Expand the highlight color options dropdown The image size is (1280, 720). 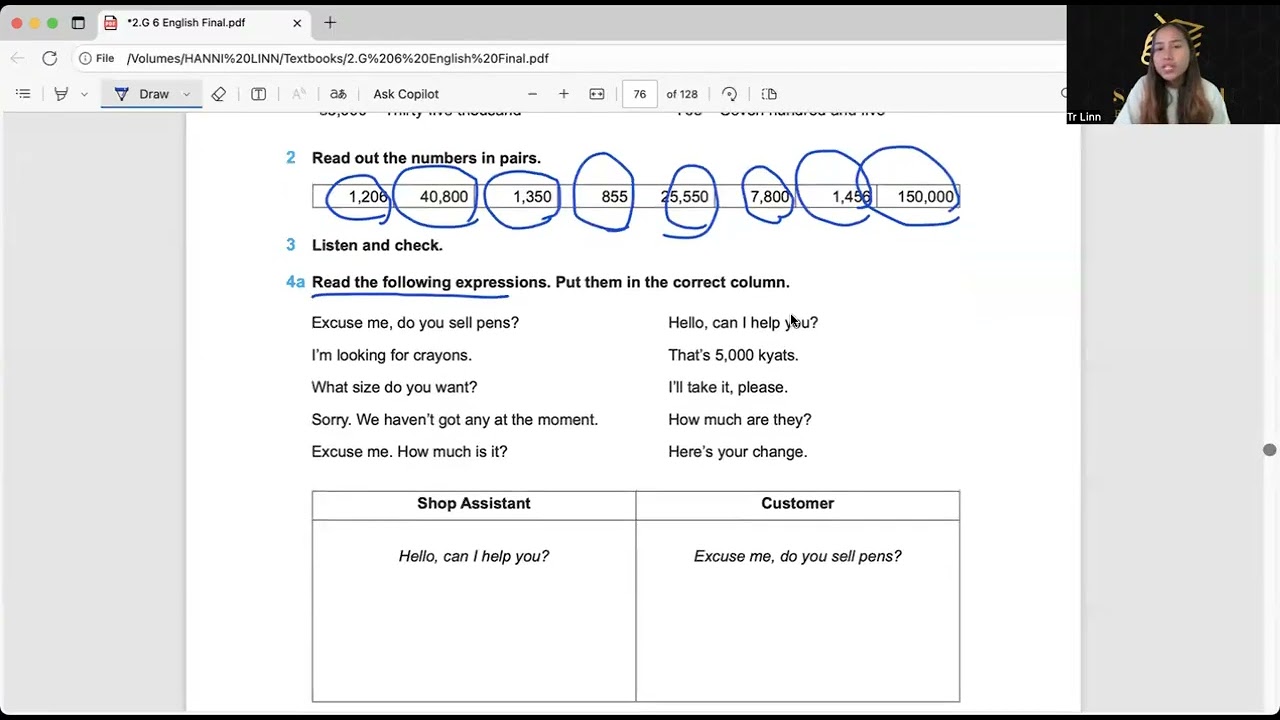click(x=84, y=94)
